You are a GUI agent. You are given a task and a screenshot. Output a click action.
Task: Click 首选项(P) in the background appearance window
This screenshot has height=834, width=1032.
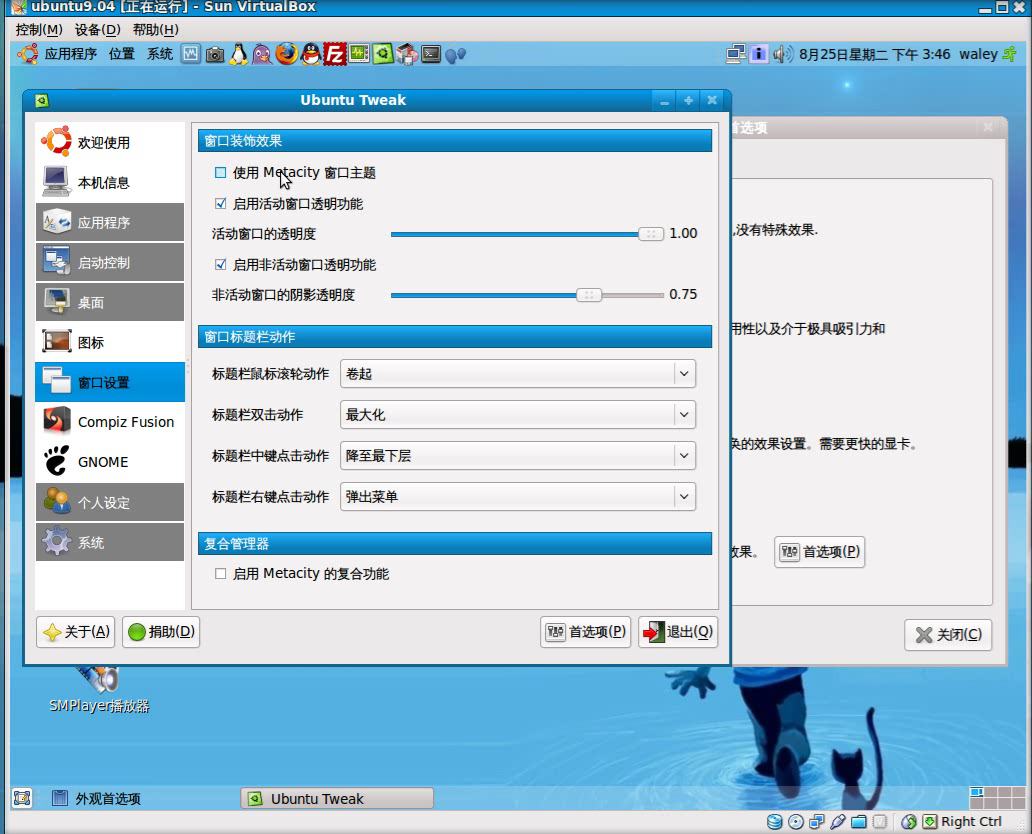point(819,552)
